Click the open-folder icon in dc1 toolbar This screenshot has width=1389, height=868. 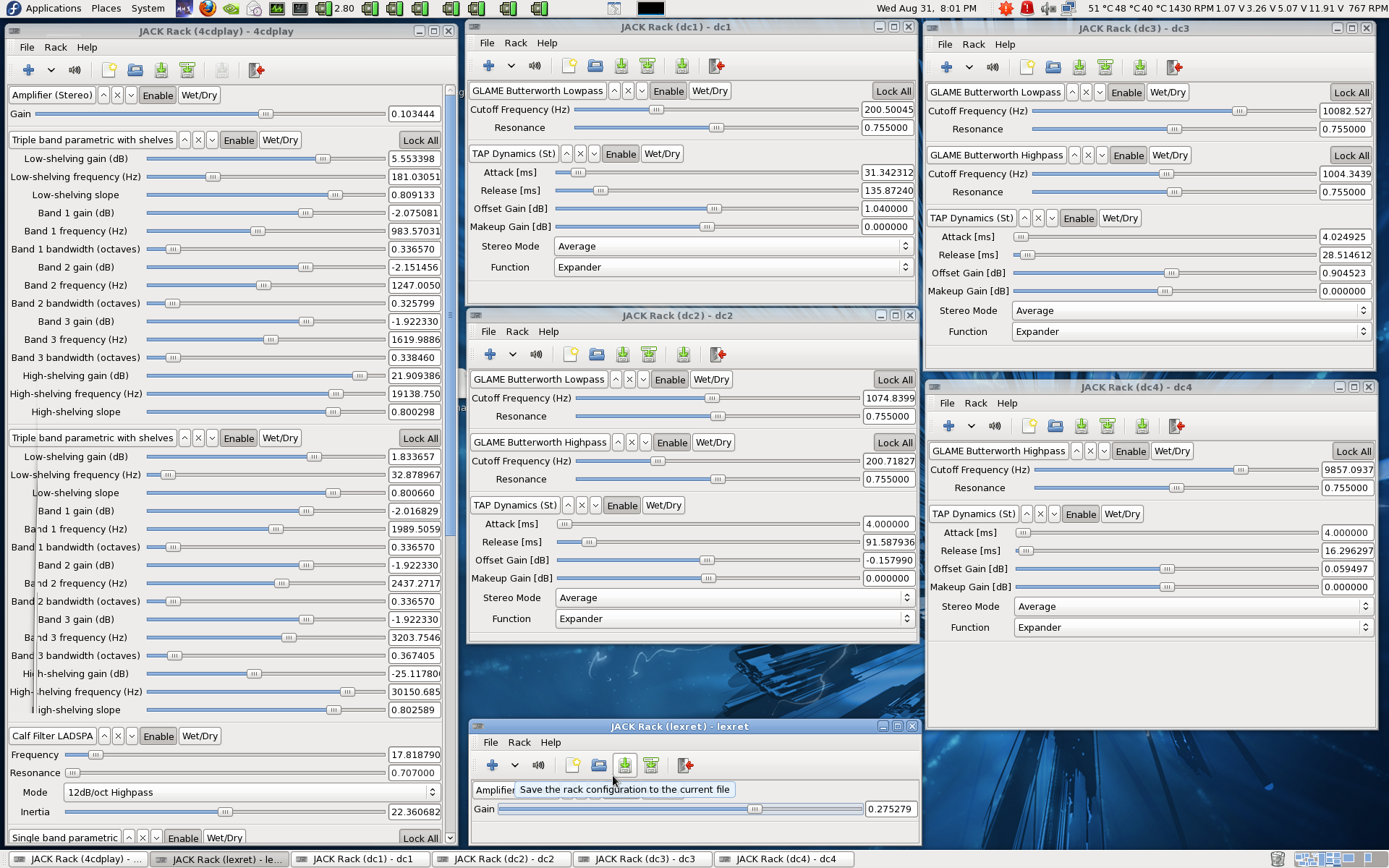pyautogui.click(x=595, y=66)
